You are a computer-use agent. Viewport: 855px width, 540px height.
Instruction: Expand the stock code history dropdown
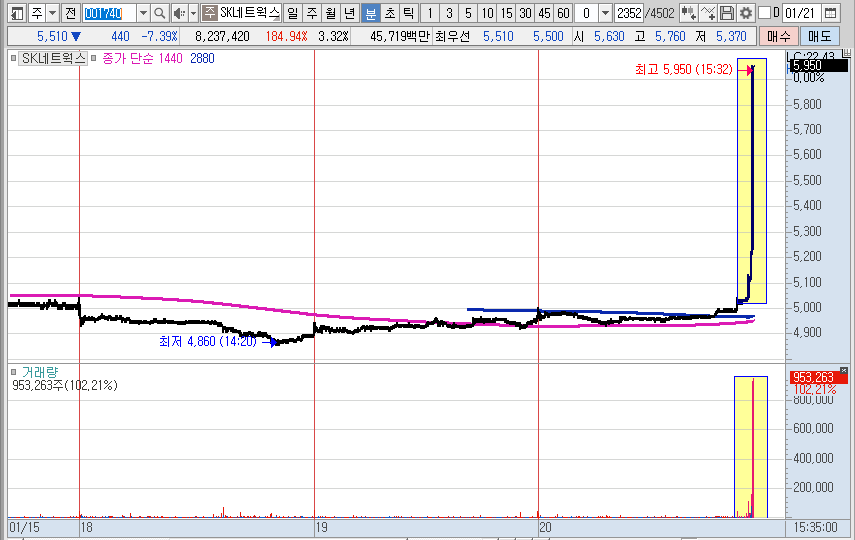coord(142,13)
